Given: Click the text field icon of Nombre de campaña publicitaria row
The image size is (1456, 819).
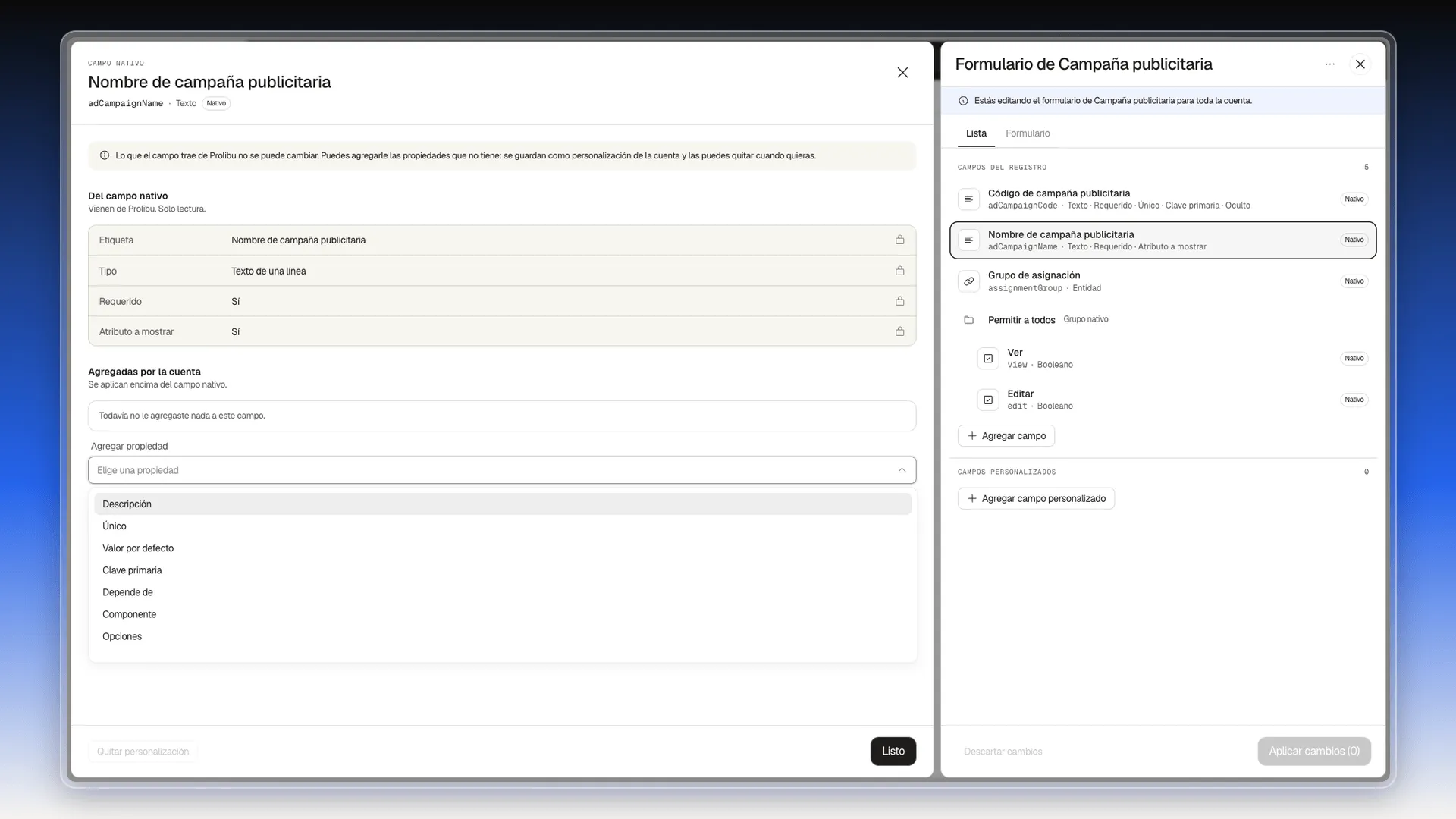Looking at the screenshot, I should click(x=968, y=240).
